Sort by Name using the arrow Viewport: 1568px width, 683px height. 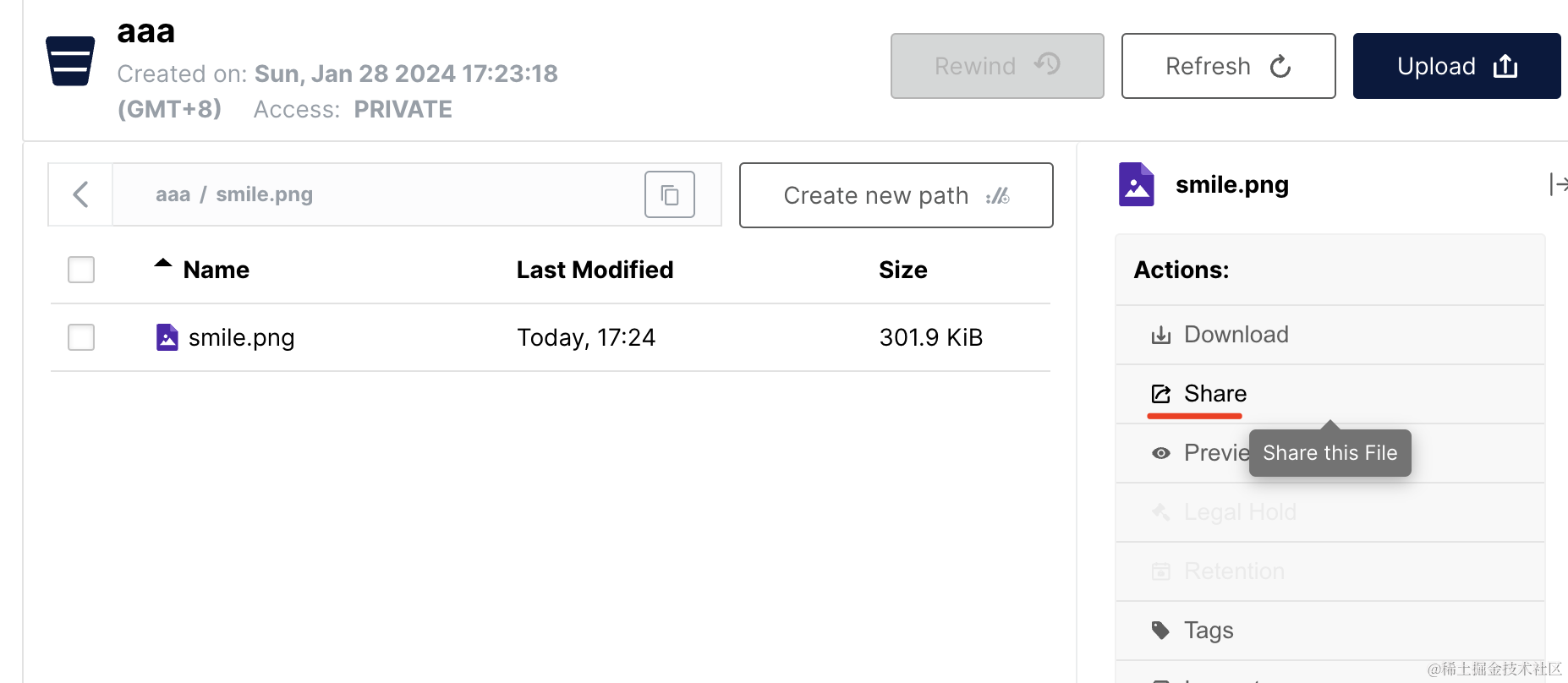tap(163, 264)
